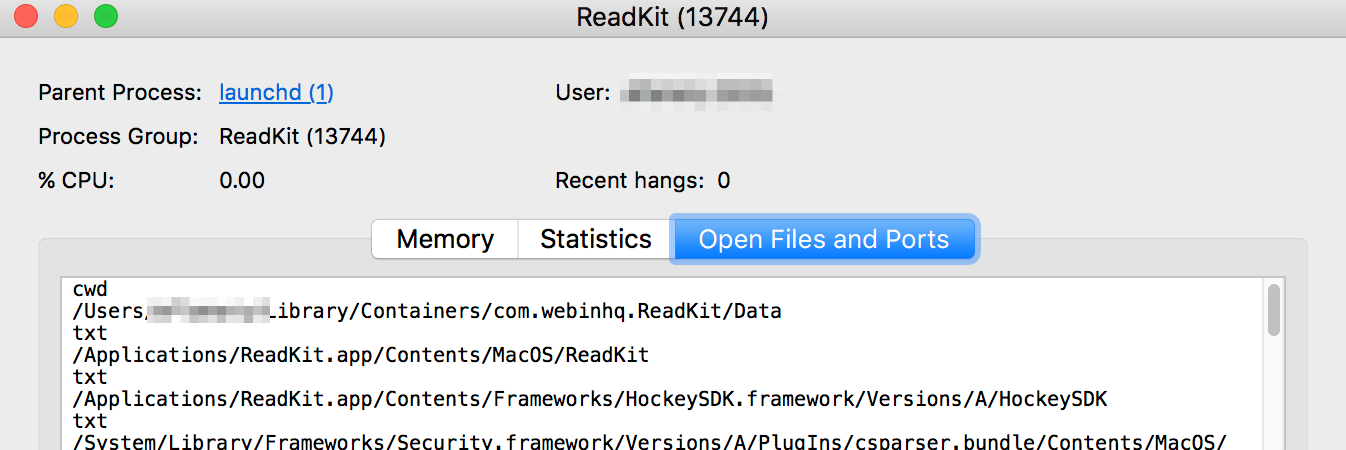Click the % CPU value 0.00
The height and width of the screenshot is (450, 1346).
click(x=242, y=181)
